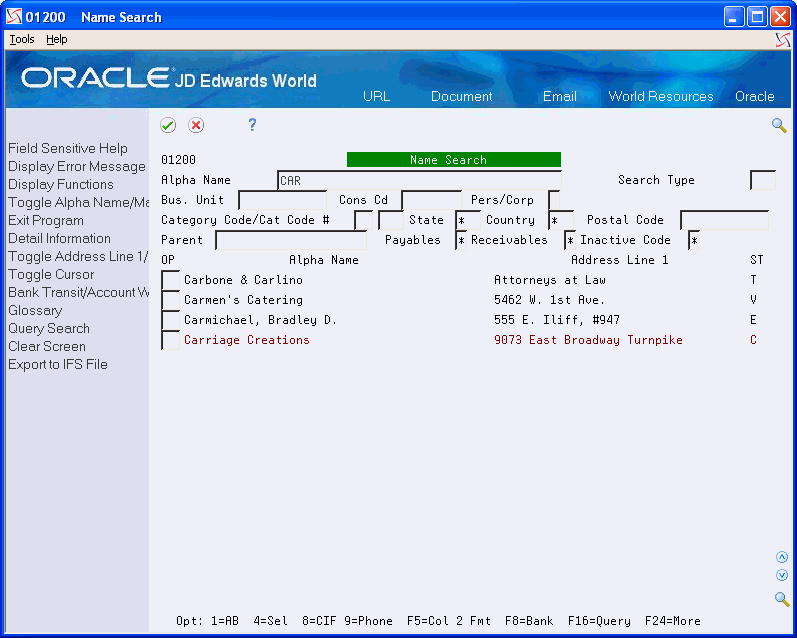Click OP field for Carriage Creations
797x638 pixels.
(170, 340)
